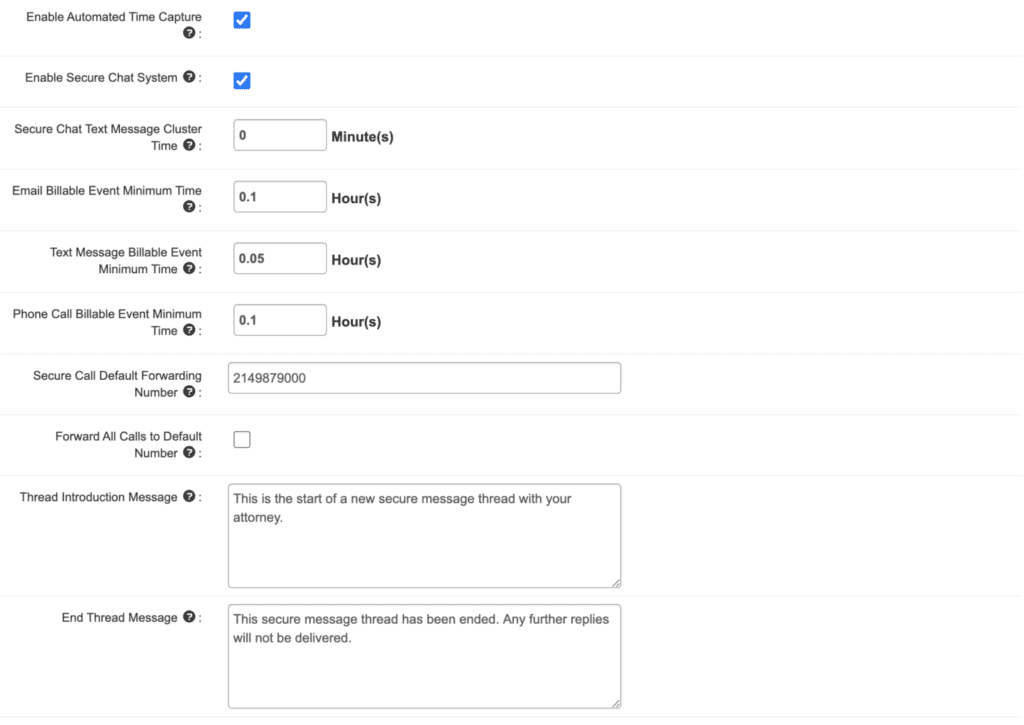Screen dimensions: 1024x725
Task: Click help icon next to End Thread Message
Action: 189,617
